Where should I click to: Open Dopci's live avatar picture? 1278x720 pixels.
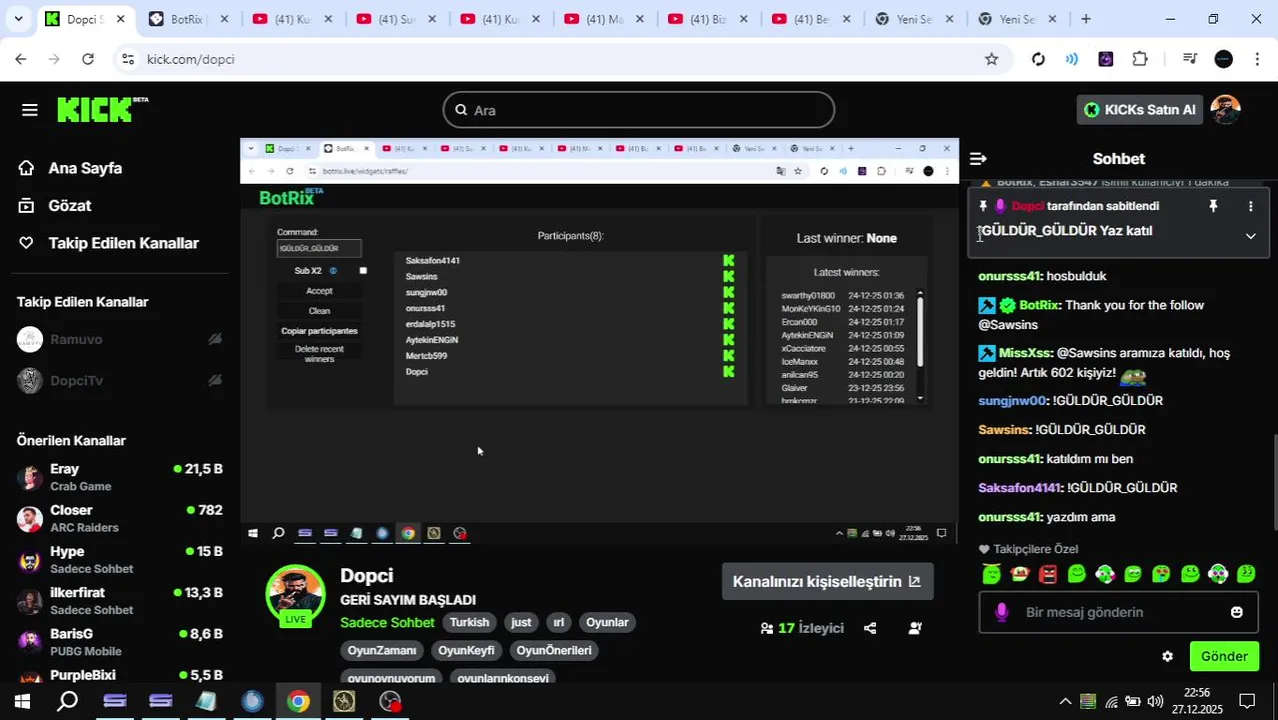point(295,595)
